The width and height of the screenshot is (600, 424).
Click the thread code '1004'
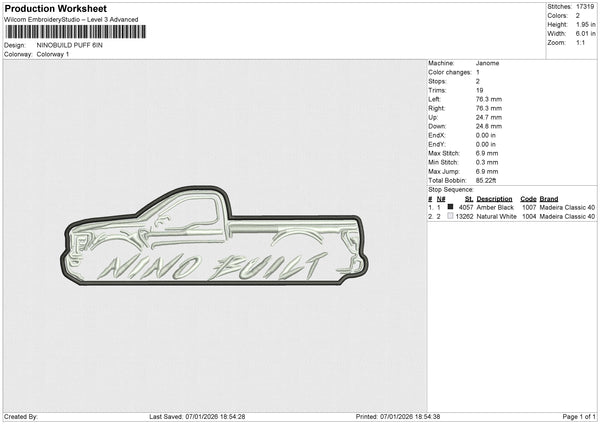click(x=529, y=217)
